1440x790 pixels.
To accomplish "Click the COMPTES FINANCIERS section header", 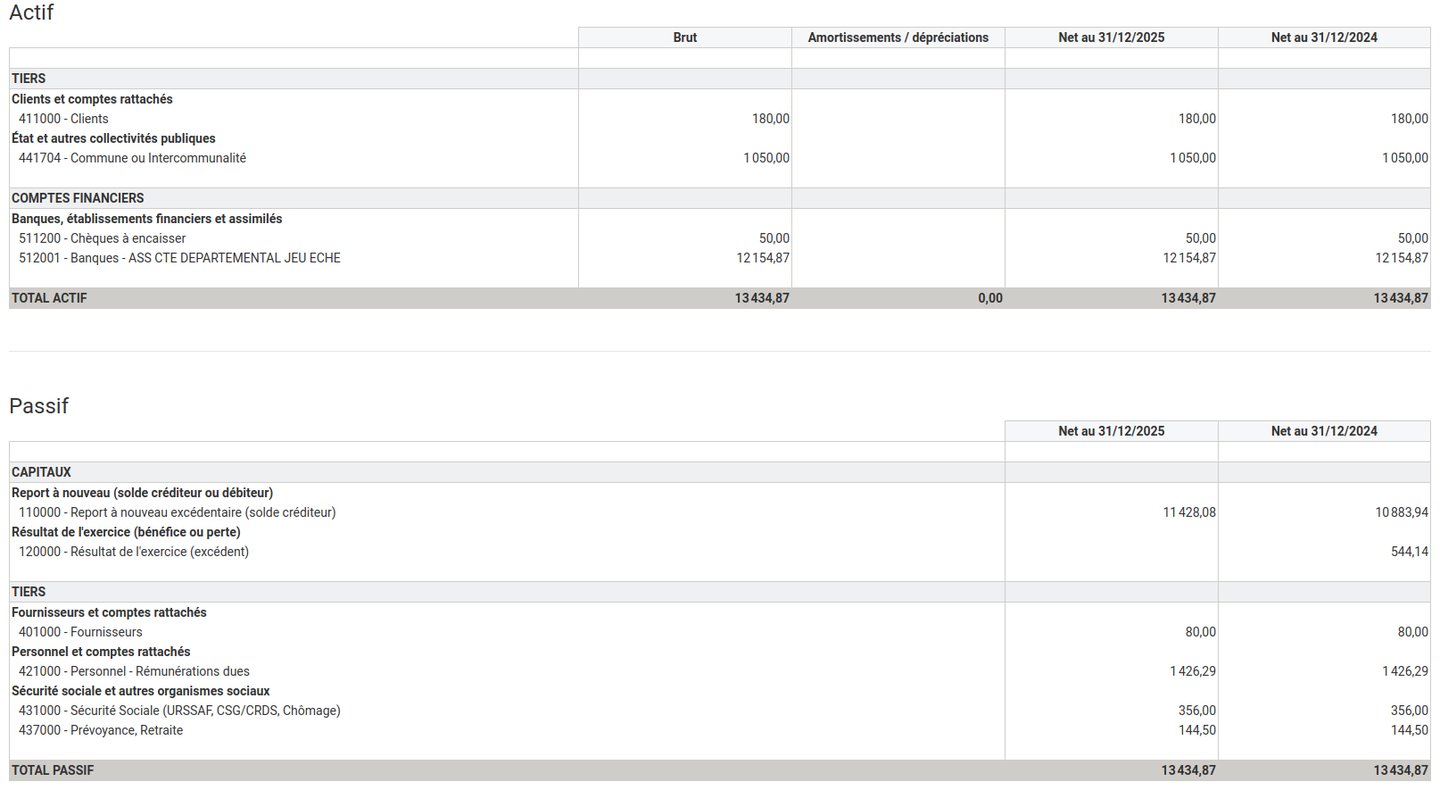I will (77, 198).
